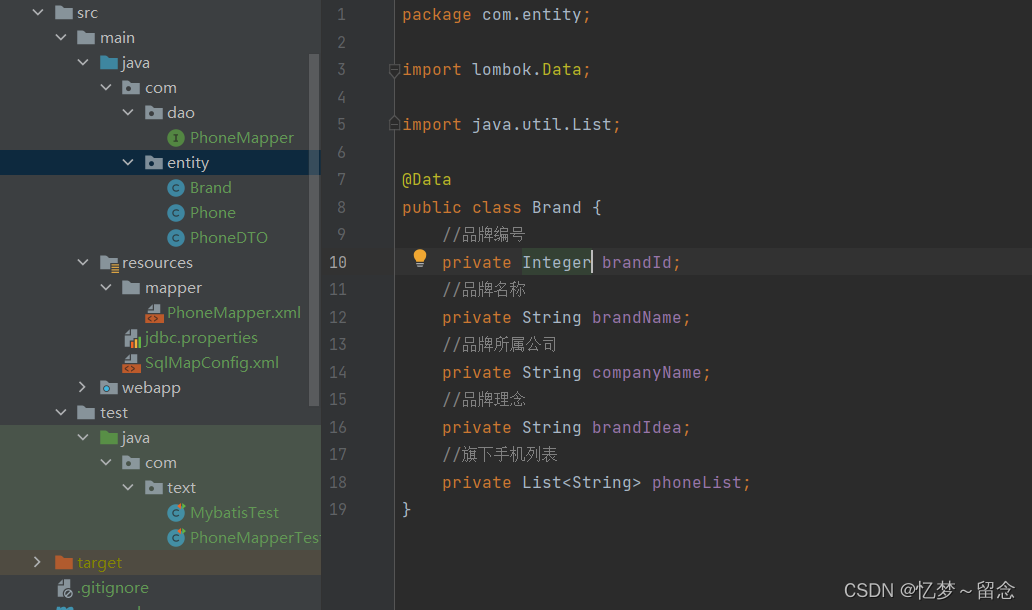The image size is (1032, 610).
Task: Click the .gitignore file icon
Action: (64, 588)
